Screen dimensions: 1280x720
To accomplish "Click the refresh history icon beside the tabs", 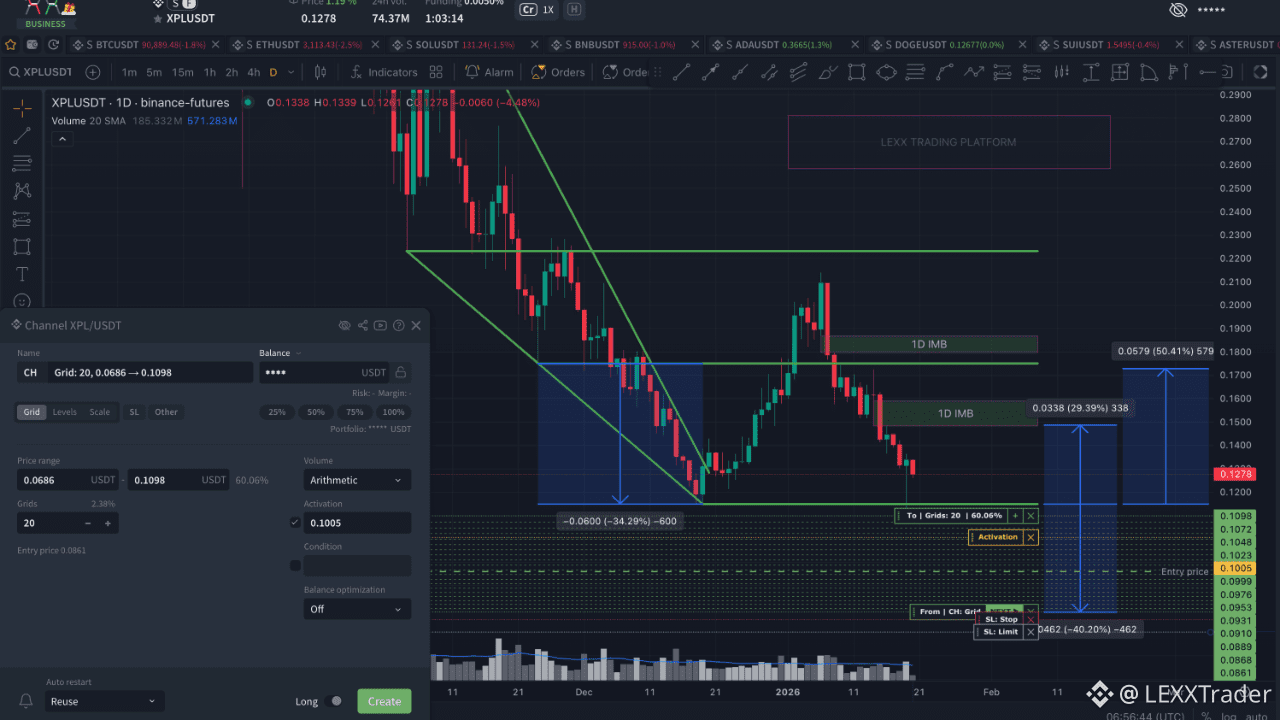I will pyautogui.click(x=53, y=45).
